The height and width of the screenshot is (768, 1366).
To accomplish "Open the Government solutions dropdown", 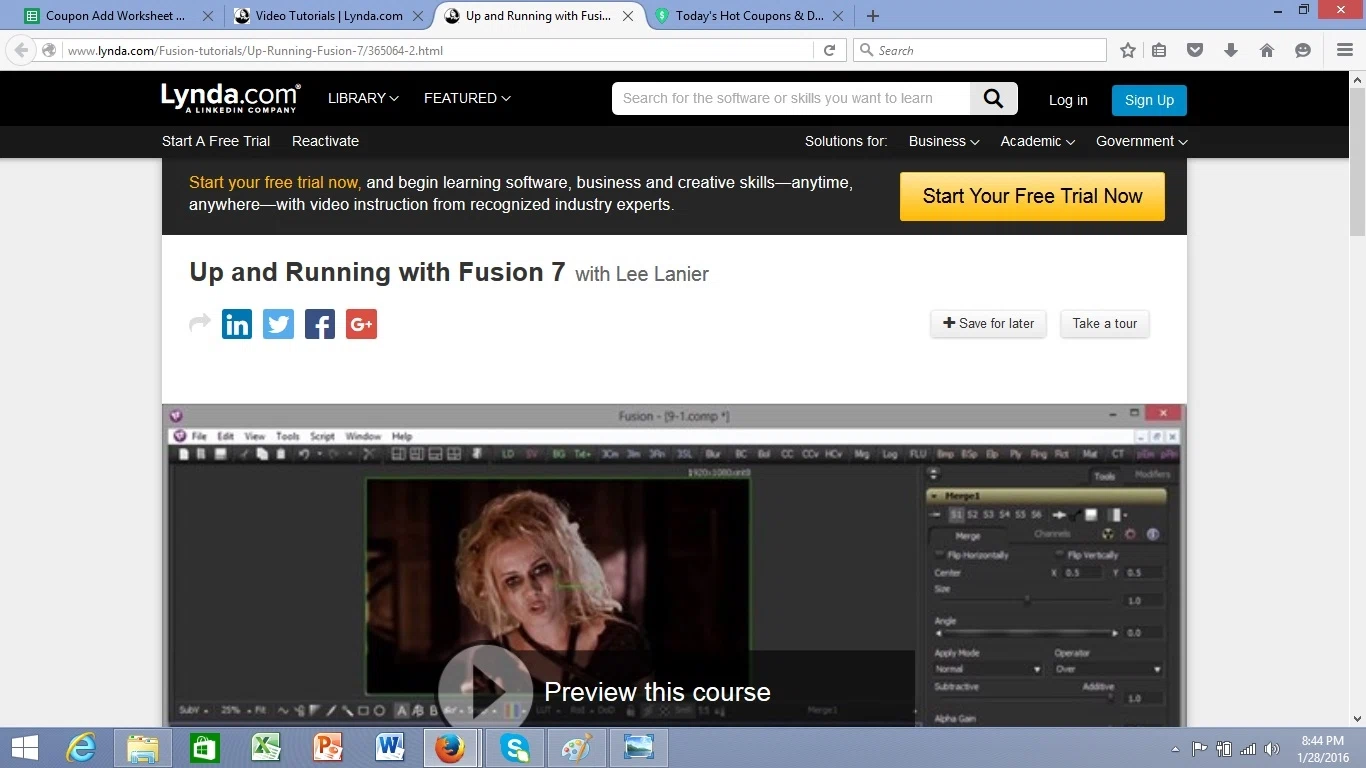I will [x=1142, y=141].
